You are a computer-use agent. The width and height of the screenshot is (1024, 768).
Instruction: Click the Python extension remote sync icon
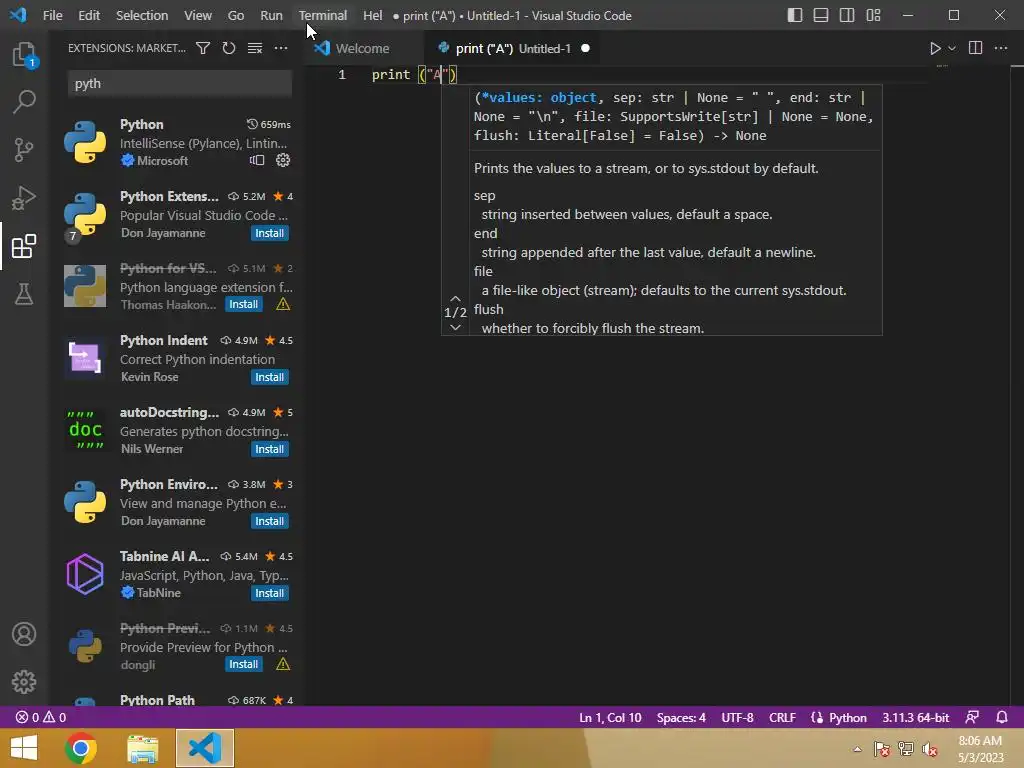[257, 160]
